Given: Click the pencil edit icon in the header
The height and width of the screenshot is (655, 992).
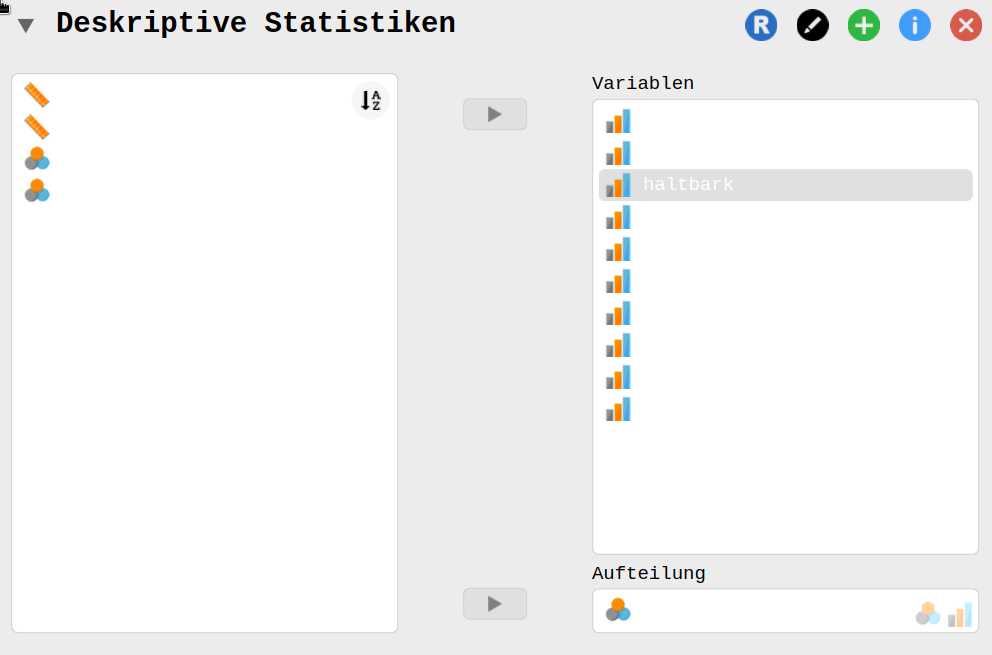Looking at the screenshot, I should 812,25.
